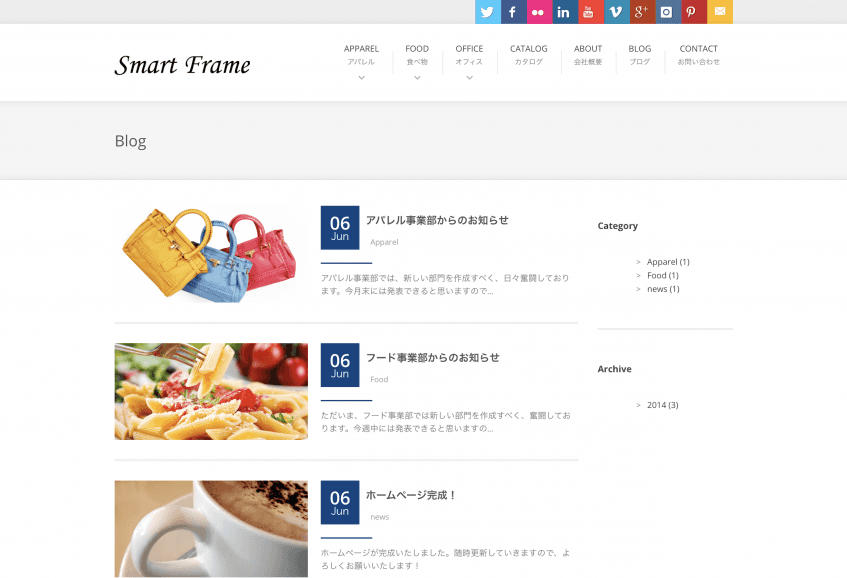Open the OFFICE navigation menu
The image size is (847, 578).
[x=469, y=55]
